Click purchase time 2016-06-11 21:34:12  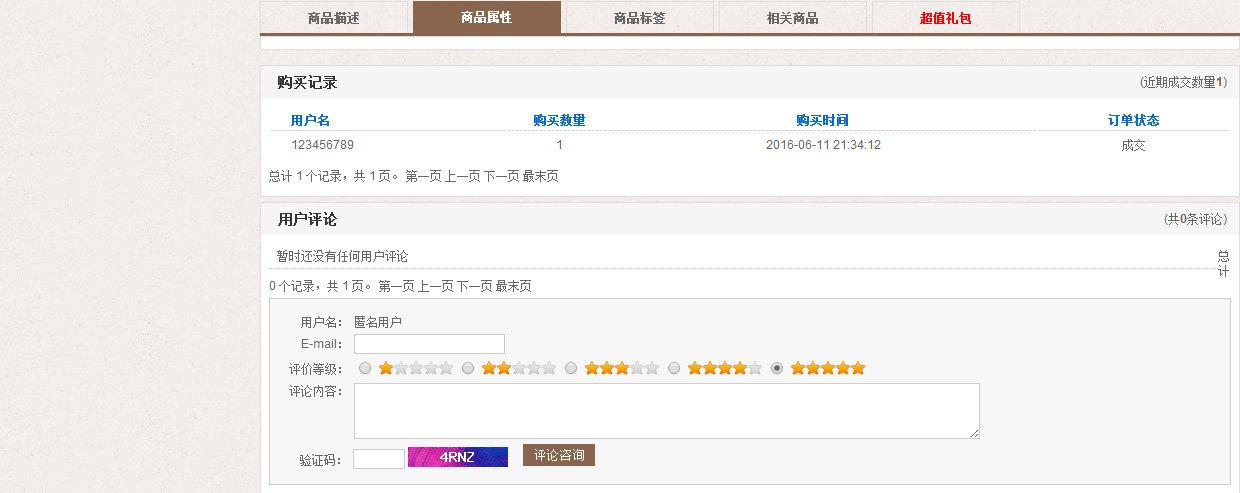click(823, 145)
